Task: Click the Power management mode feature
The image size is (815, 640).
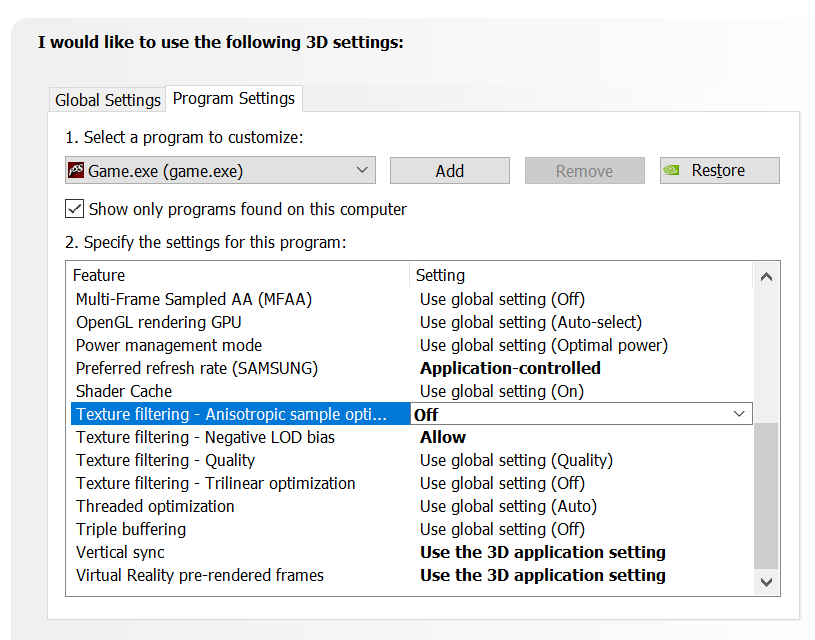Action: pos(169,345)
